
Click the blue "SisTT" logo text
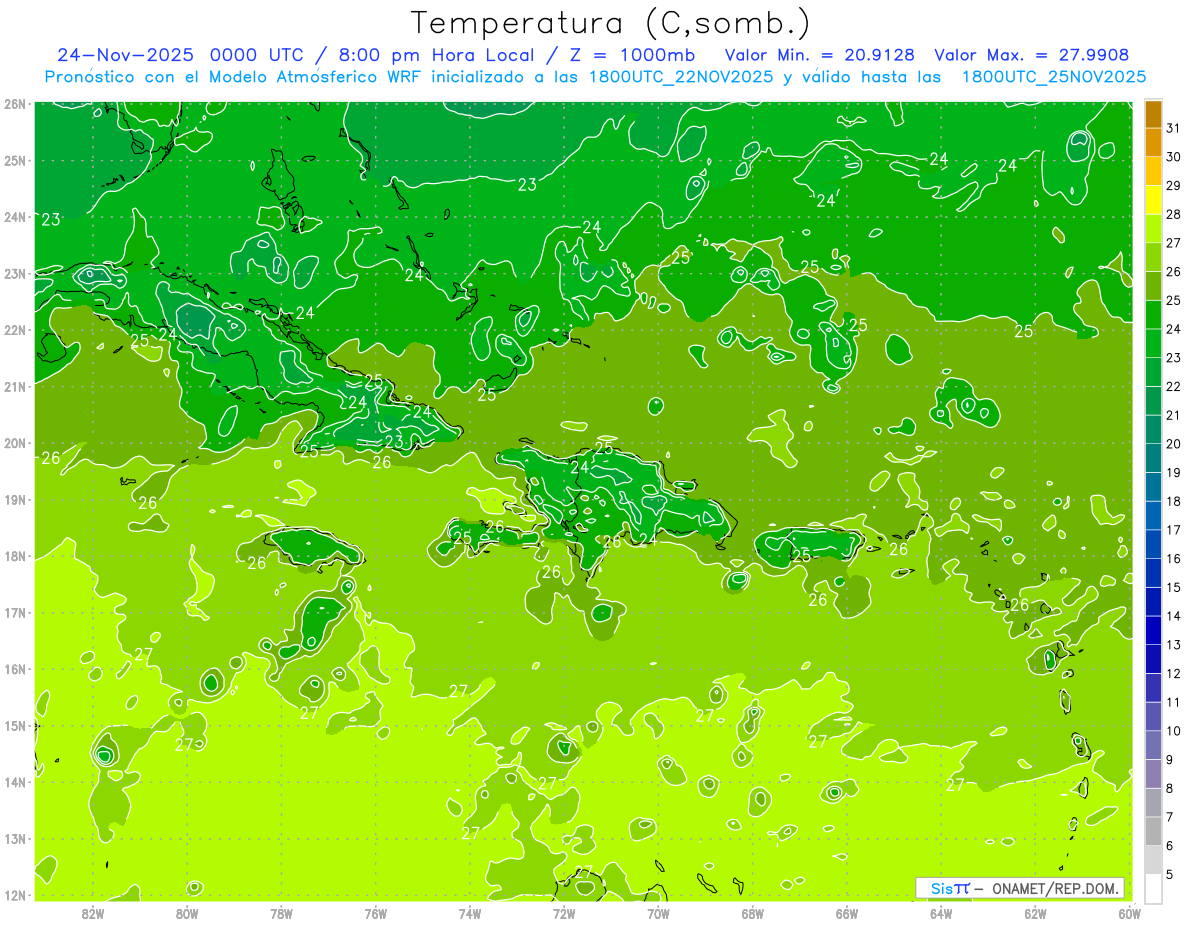[951, 888]
